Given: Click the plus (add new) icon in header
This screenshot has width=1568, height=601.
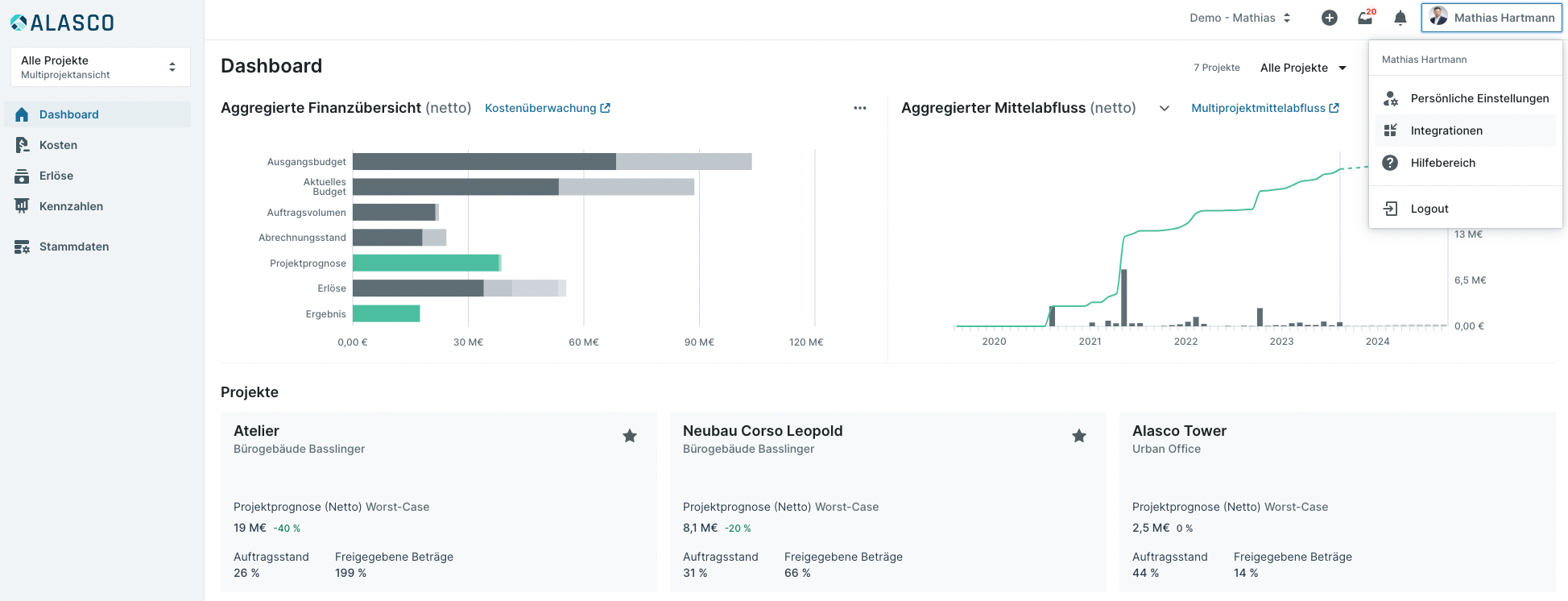Looking at the screenshot, I should pyautogui.click(x=1330, y=18).
